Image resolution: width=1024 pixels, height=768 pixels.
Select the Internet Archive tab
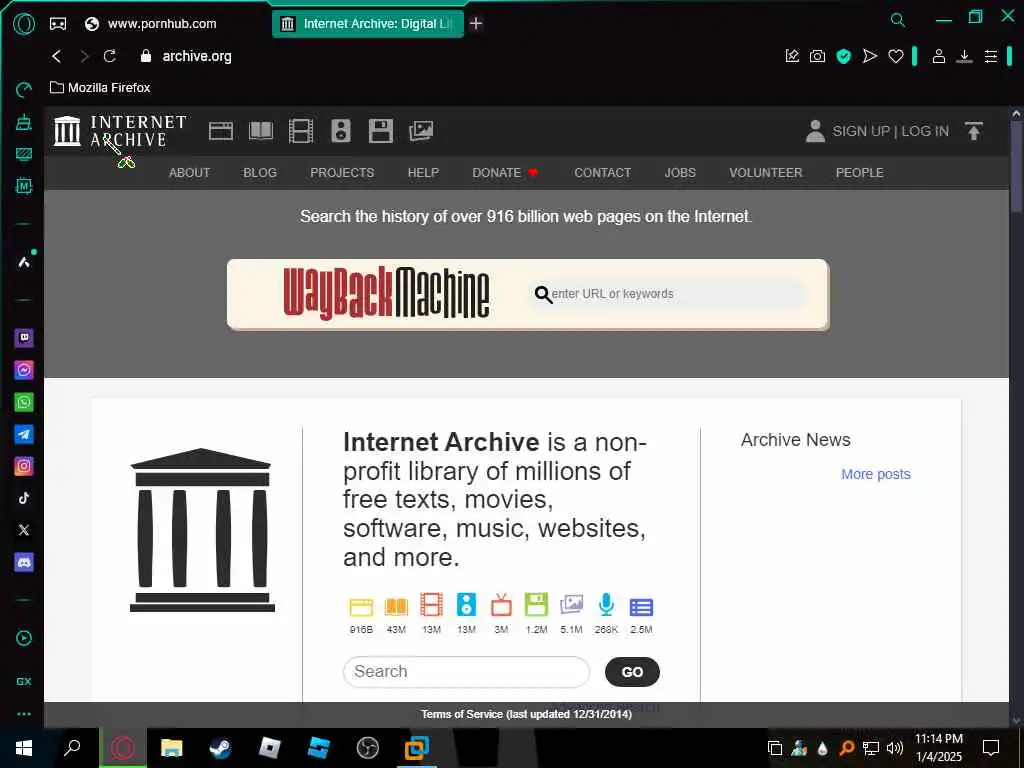pyautogui.click(x=368, y=24)
